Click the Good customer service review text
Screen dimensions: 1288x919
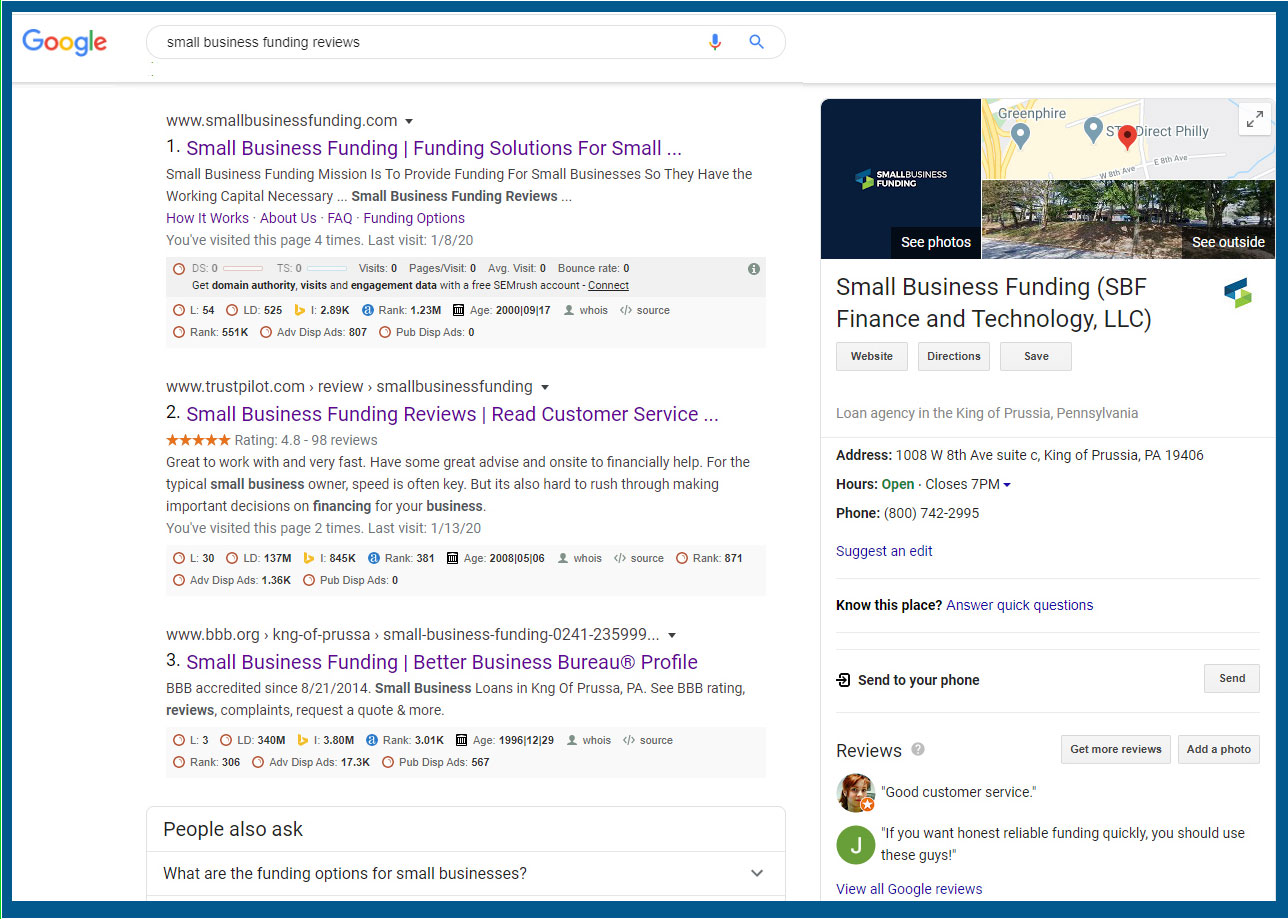(959, 792)
